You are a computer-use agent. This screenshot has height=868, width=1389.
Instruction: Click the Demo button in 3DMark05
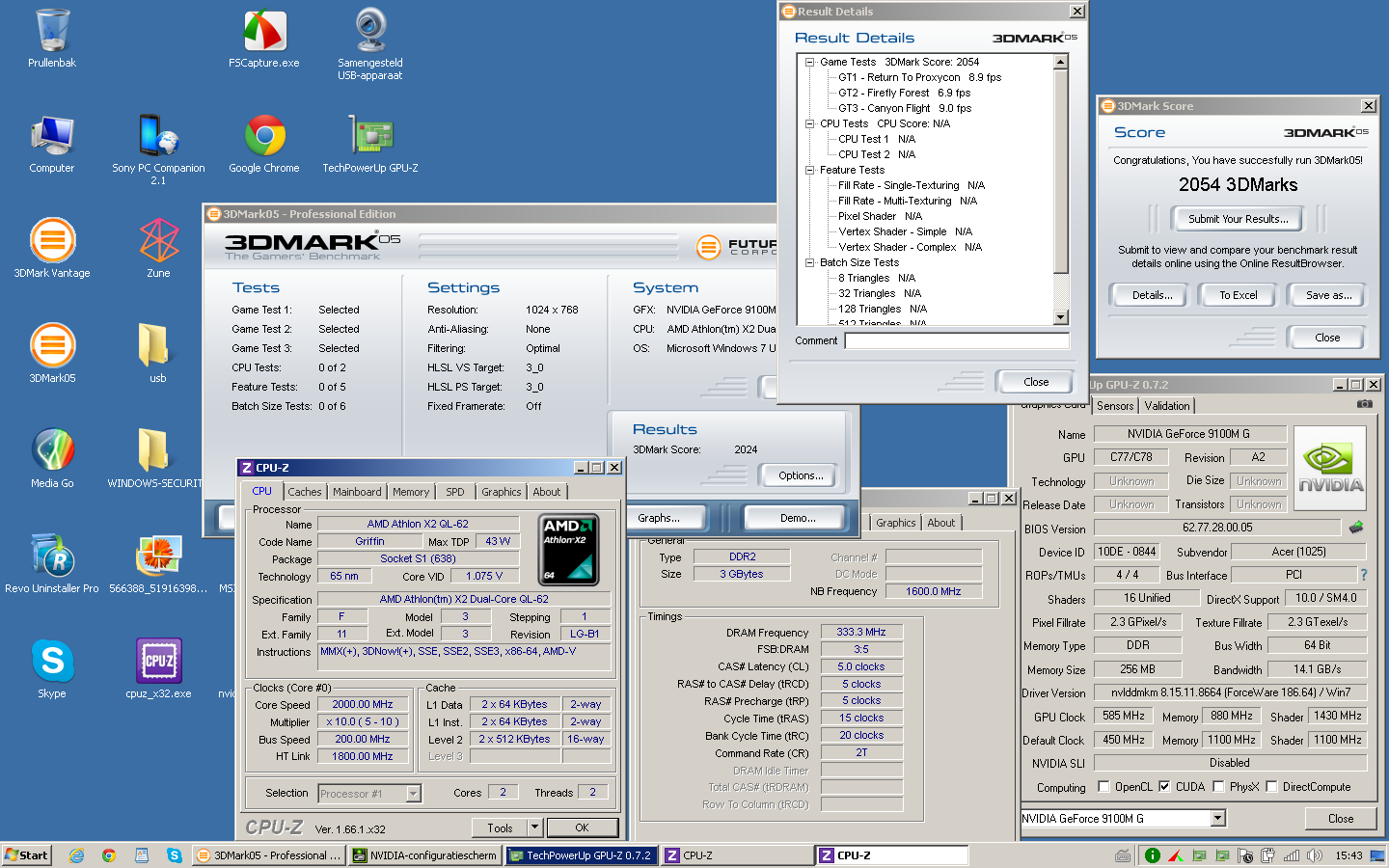(x=798, y=518)
